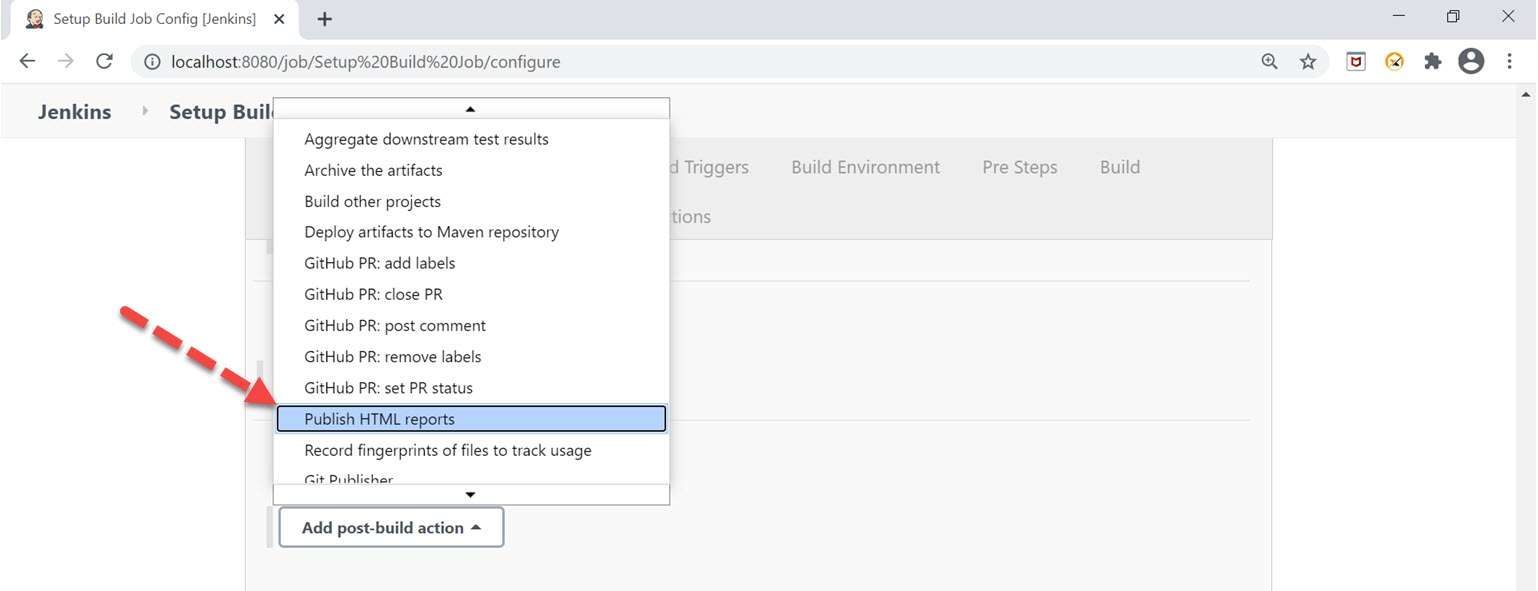Open the Extensions puzzle-piece menu
The width and height of the screenshot is (1538, 591).
point(1432,62)
